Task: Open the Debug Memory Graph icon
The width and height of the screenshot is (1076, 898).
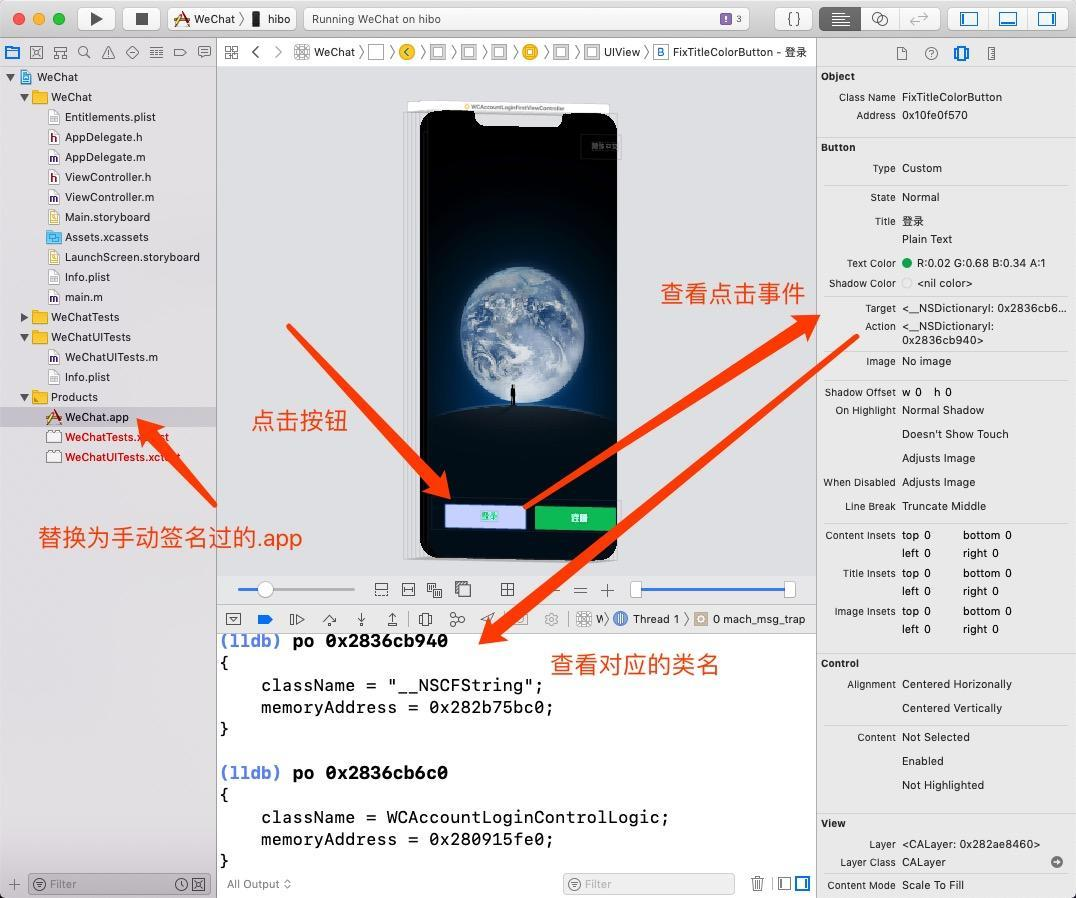Action: (x=457, y=619)
